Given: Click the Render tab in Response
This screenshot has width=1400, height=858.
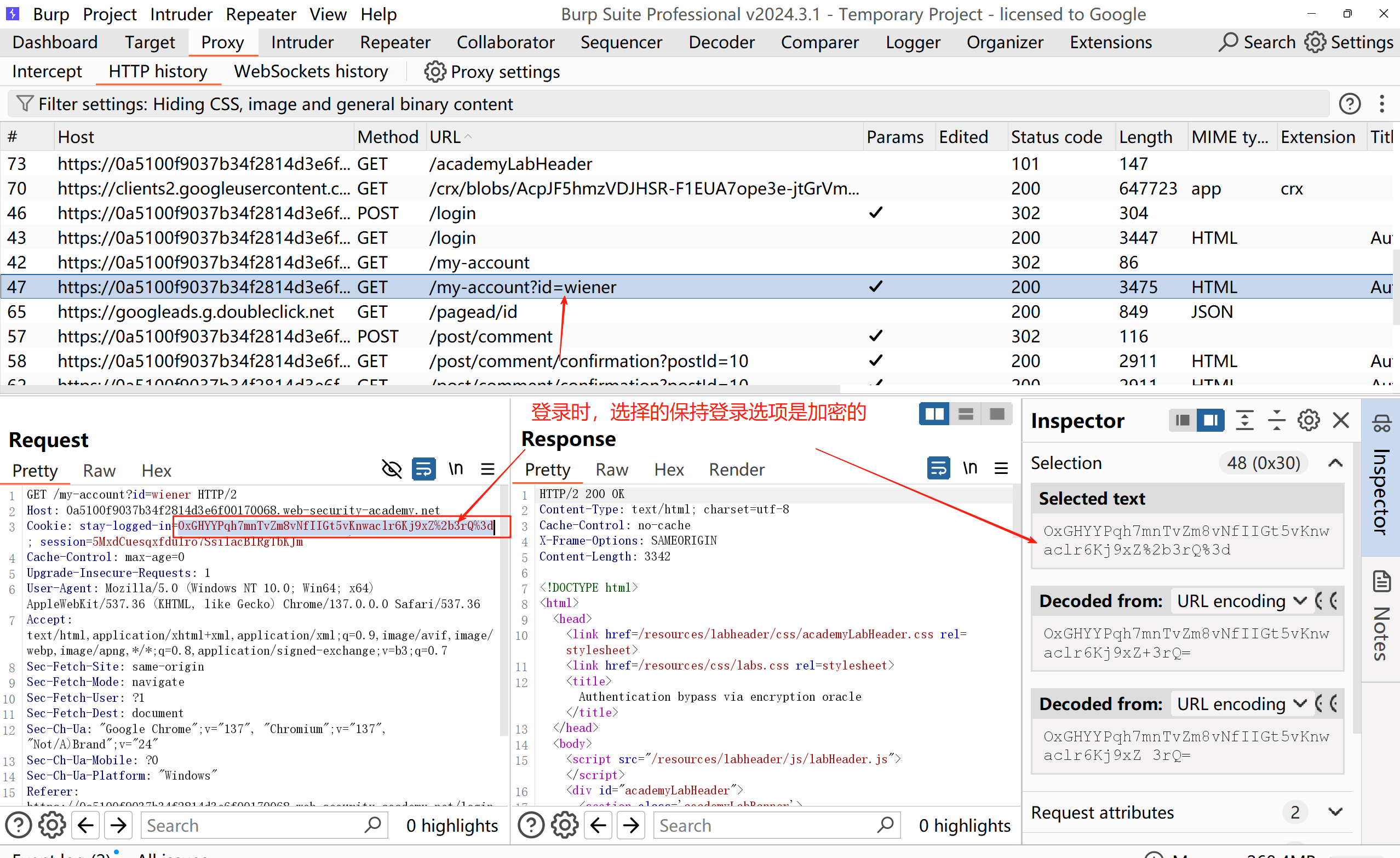Looking at the screenshot, I should coord(736,470).
